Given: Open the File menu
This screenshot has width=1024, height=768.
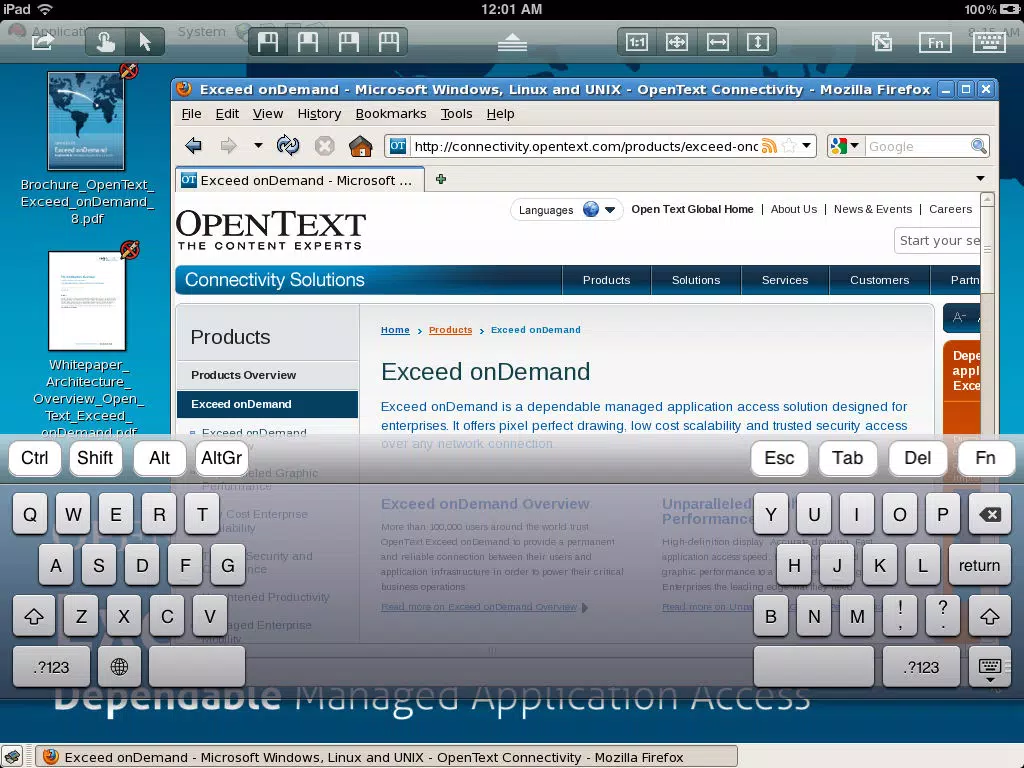Looking at the screenshot, I should point(191,114).
